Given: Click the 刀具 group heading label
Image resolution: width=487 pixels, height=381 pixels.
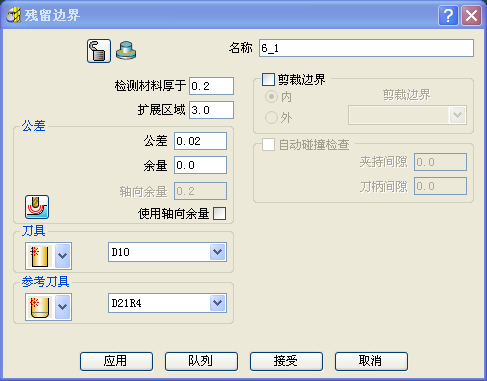Looking at the screenshot, I should 33,231.
